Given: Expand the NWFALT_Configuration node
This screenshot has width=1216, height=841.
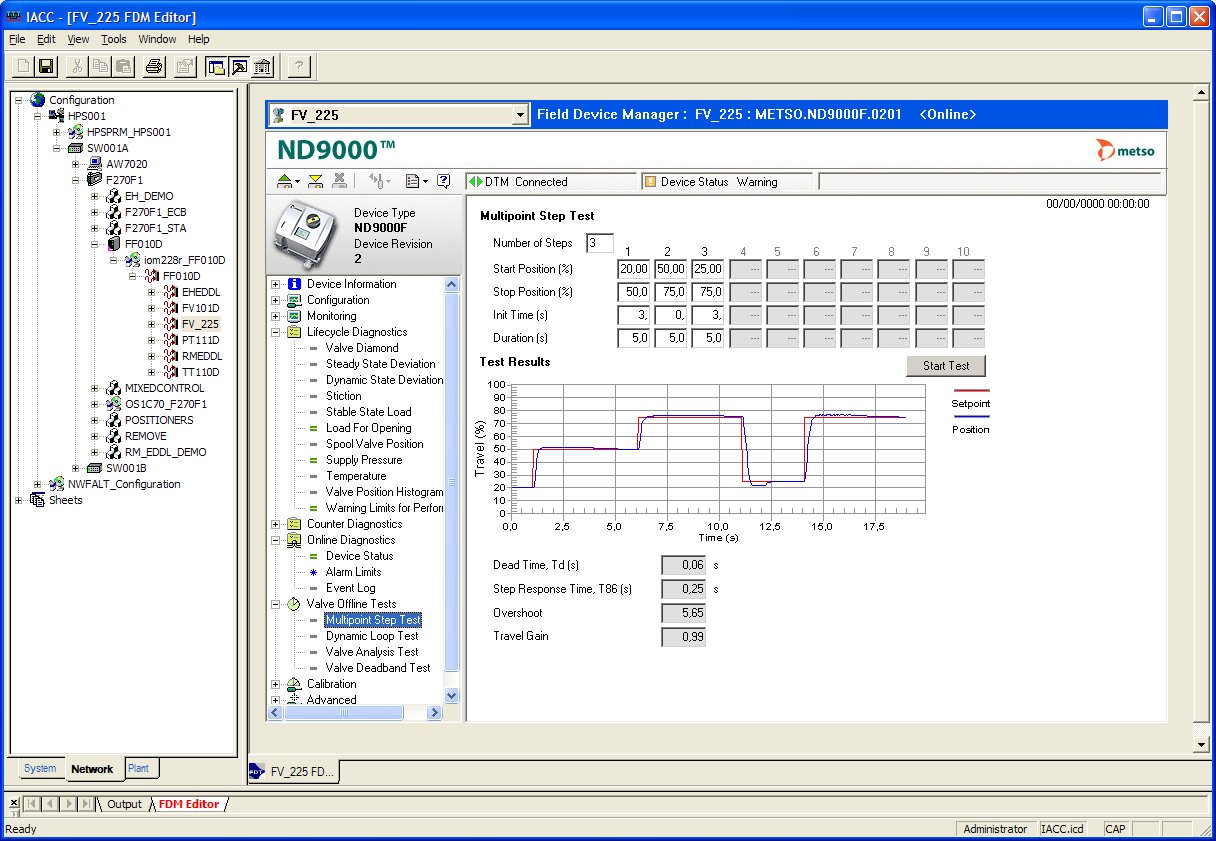Looking at the screenshot, I should pyautogui.click(x=39, y=484).
